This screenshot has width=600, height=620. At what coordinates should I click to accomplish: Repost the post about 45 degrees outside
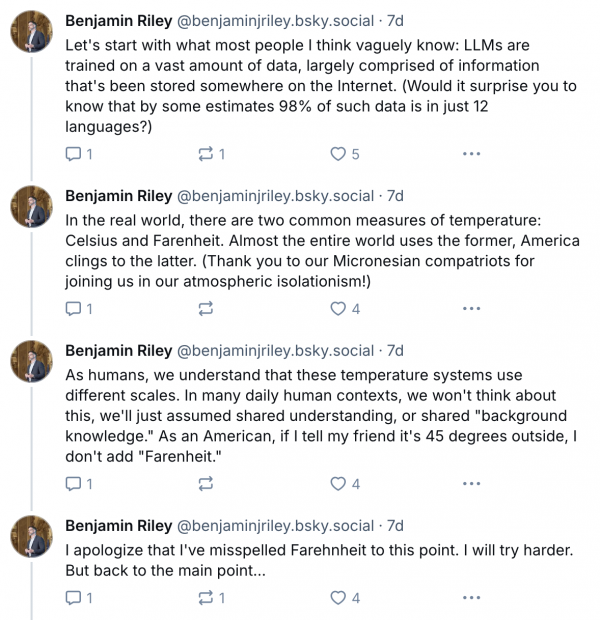pyautogui.click(x=206, y=484)
